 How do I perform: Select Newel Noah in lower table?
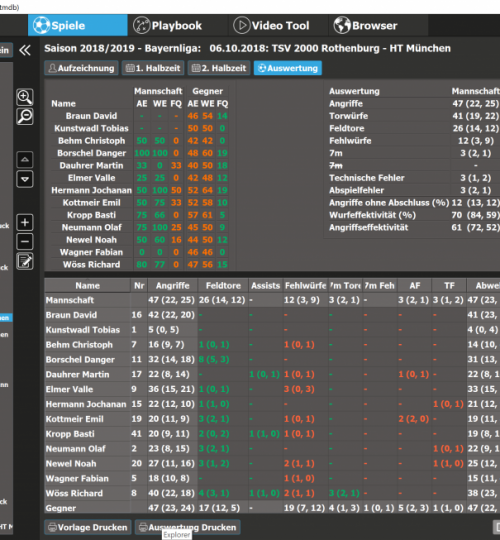pyautogui.click(x=272, y=464)
